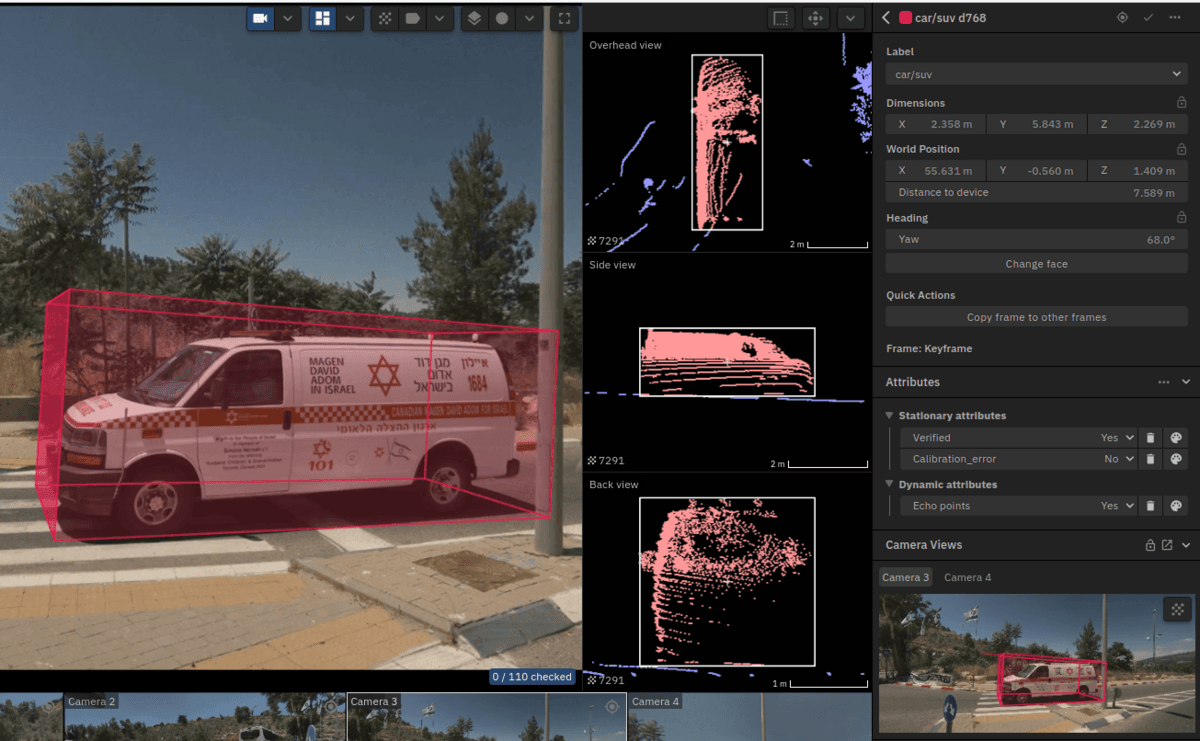Go back using the left chevron
Image resolution: width=1200 pixels, height=741 pixels.
tap(886, 17)
